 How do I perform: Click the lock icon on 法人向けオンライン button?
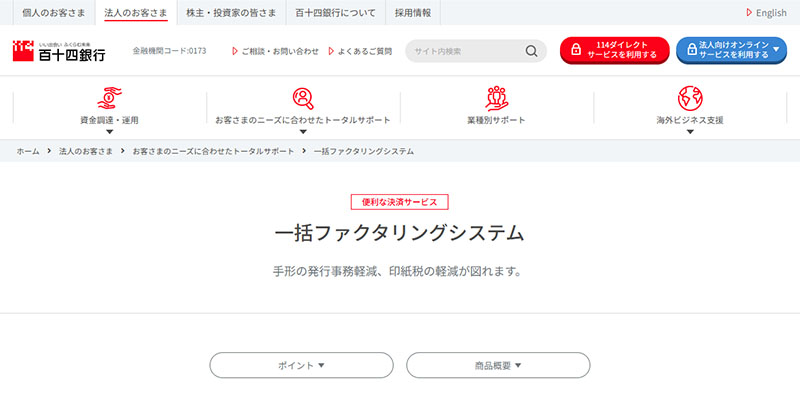(692, 50)
